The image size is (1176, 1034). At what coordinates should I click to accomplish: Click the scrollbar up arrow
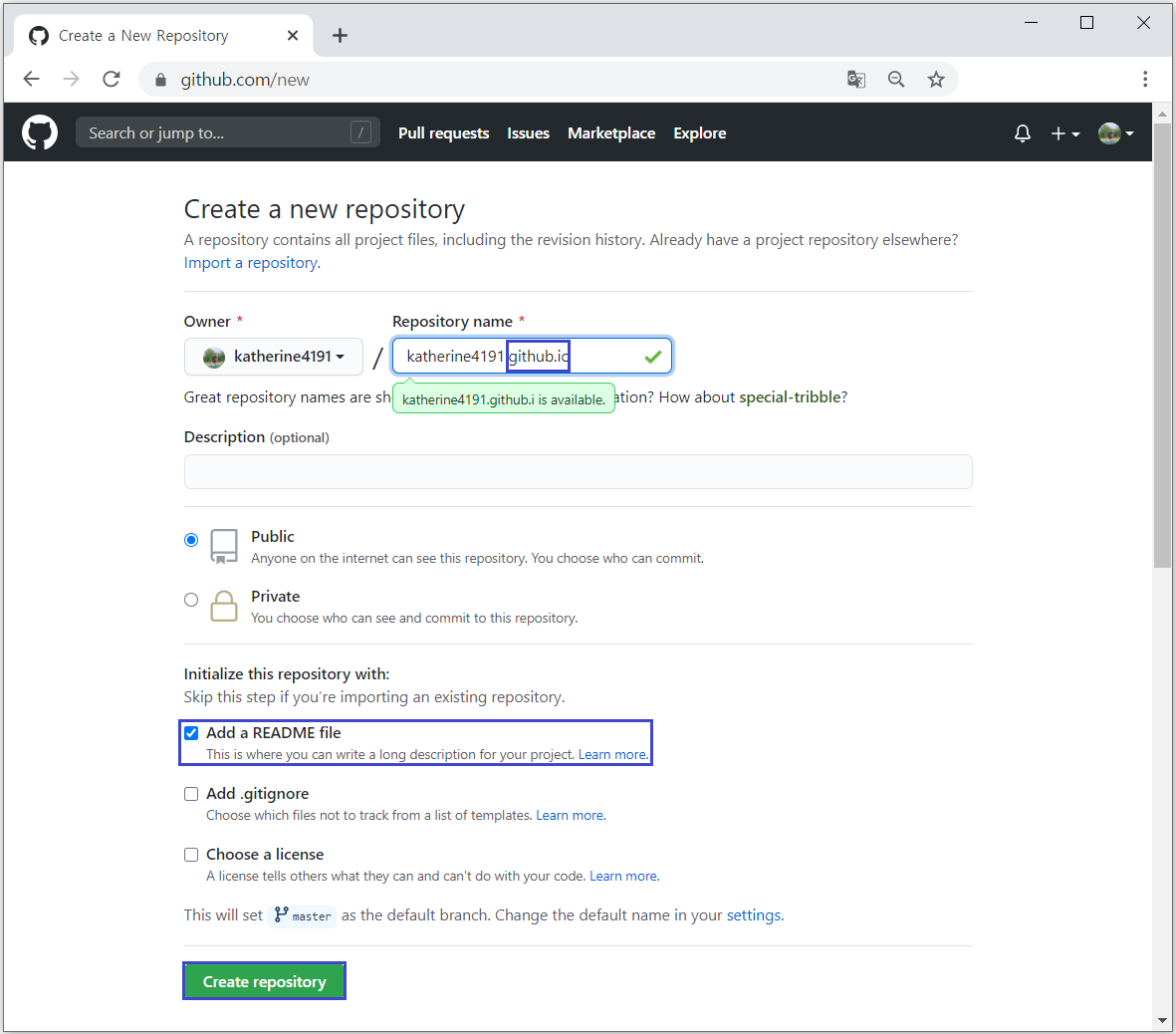click(1162, 115)
